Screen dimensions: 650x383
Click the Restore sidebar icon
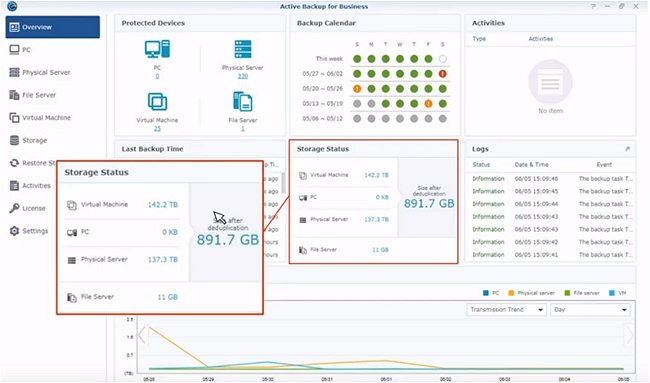coord(15,163)
